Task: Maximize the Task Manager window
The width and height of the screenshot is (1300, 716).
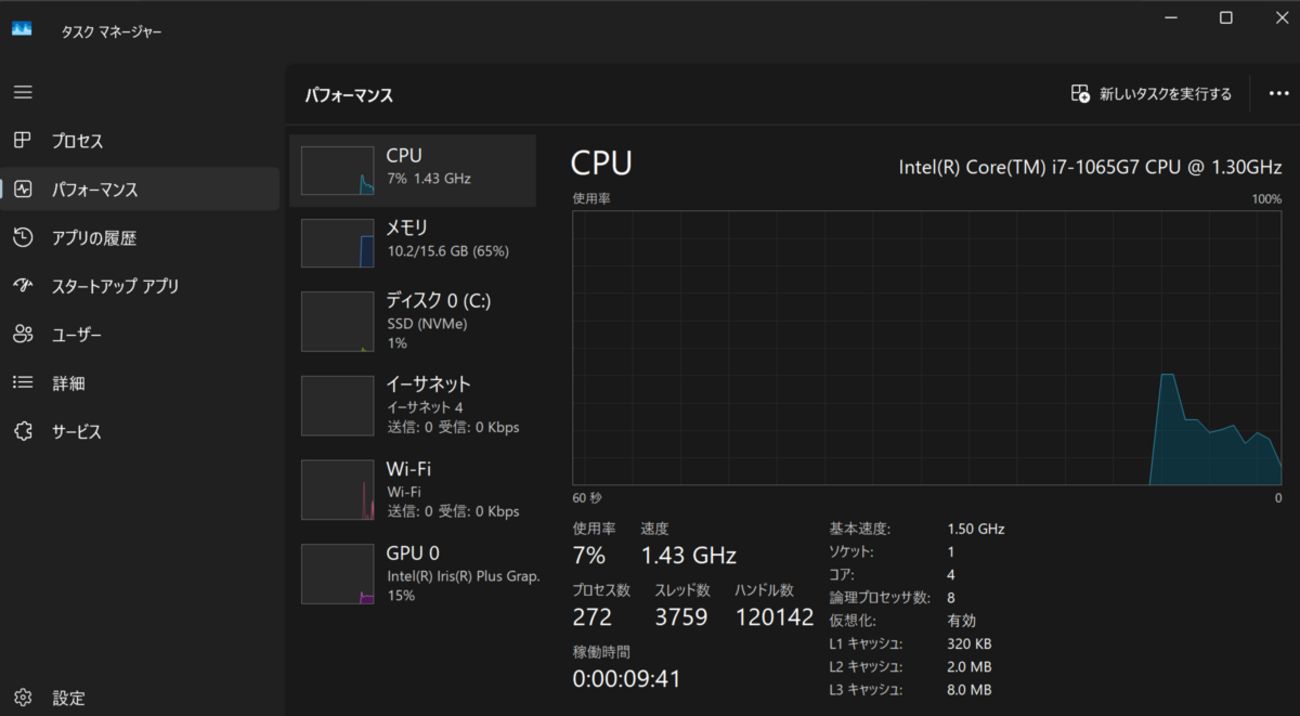Action: pyautogui.click(x=1226, y=18)
